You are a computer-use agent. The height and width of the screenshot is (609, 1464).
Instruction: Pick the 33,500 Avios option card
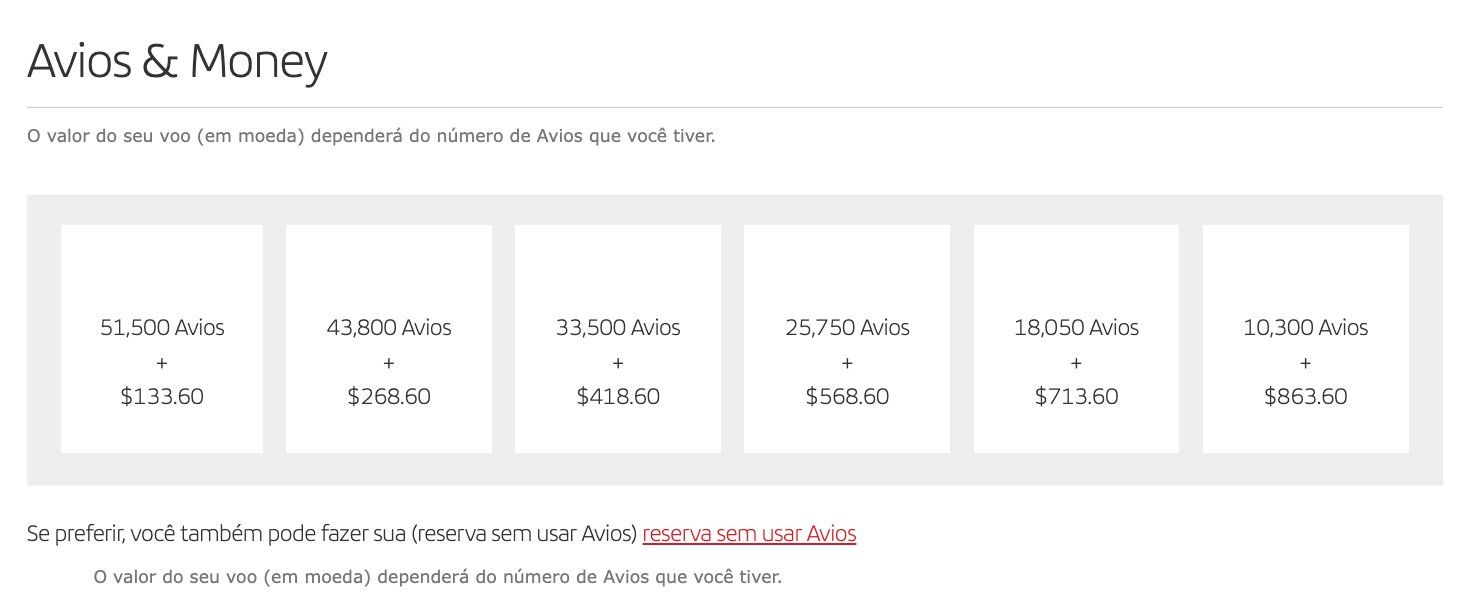point(618,339)
